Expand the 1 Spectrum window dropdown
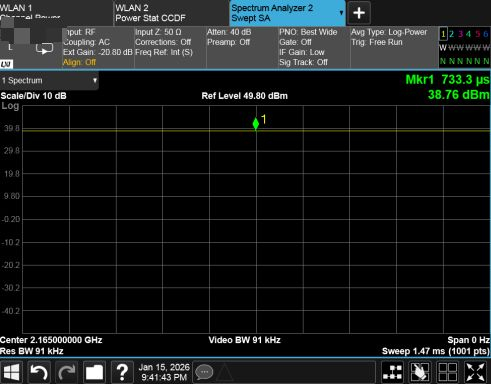This screenshot has width=491, height=384. coord(49,81)
